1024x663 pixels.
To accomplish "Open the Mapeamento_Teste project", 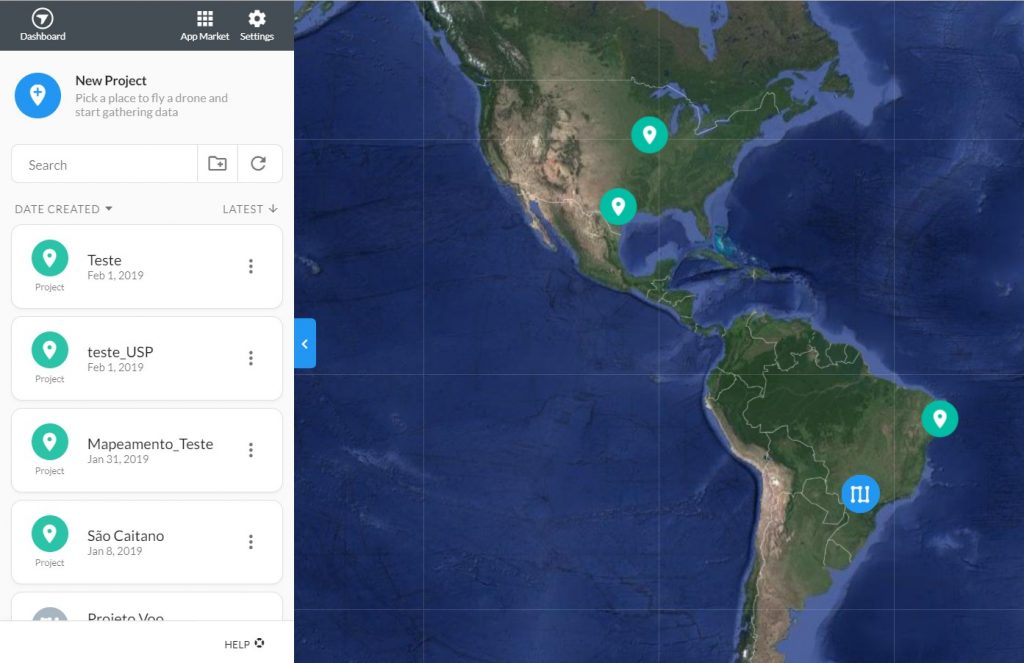I will [147, 451].
